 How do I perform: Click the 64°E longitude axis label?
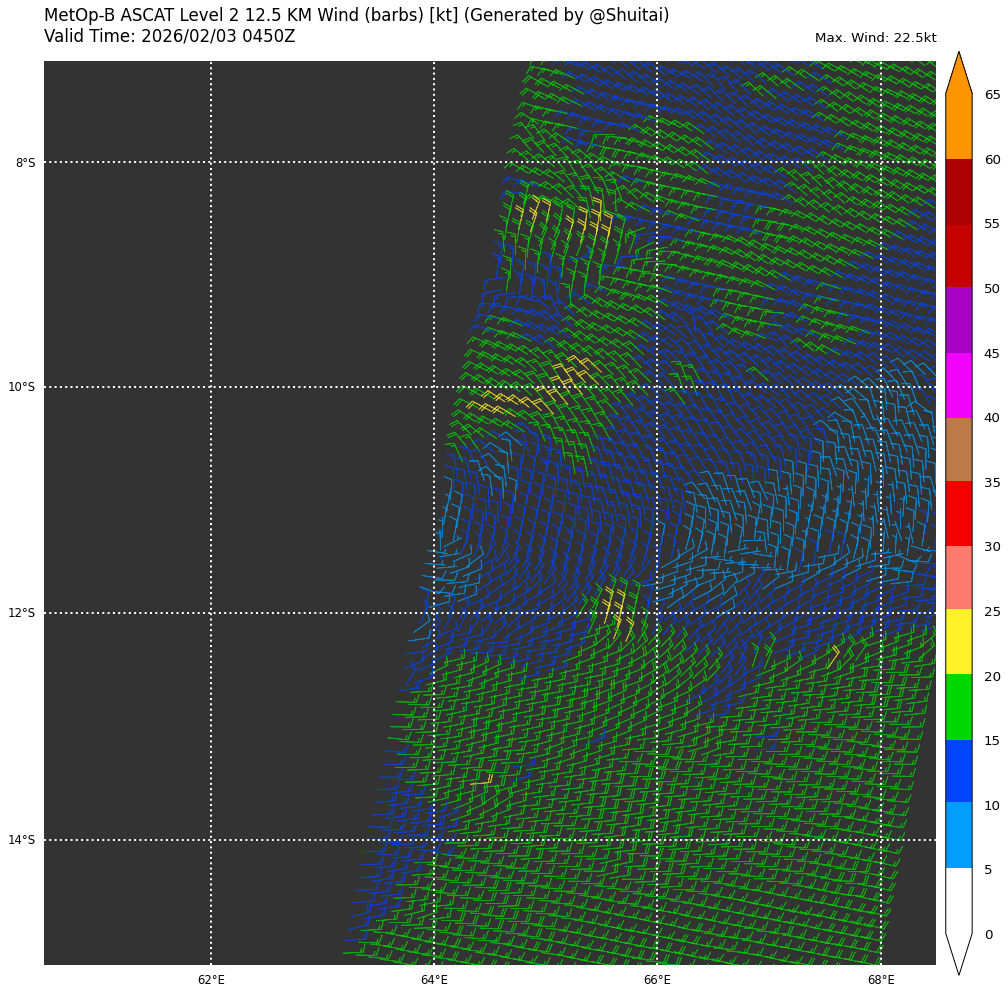click(434, 980)
